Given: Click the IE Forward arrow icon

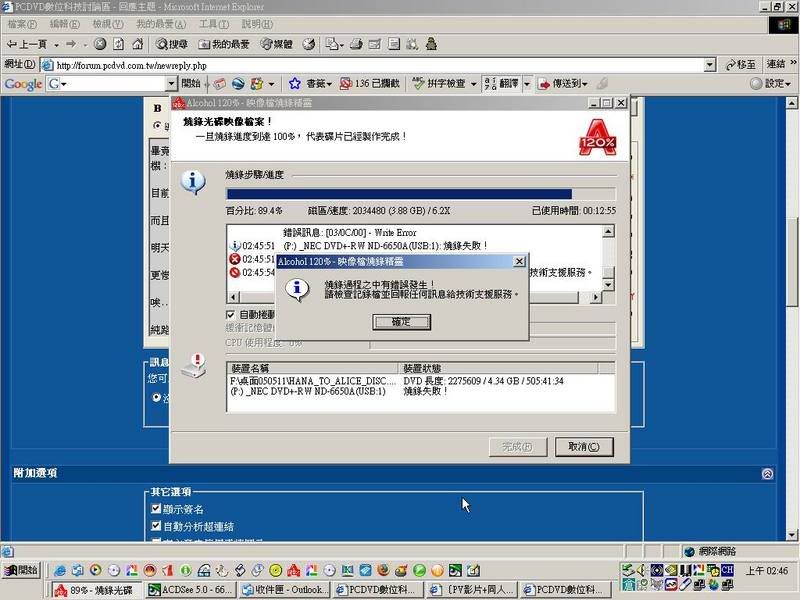Looking at the screenshot, I should 71,44.
